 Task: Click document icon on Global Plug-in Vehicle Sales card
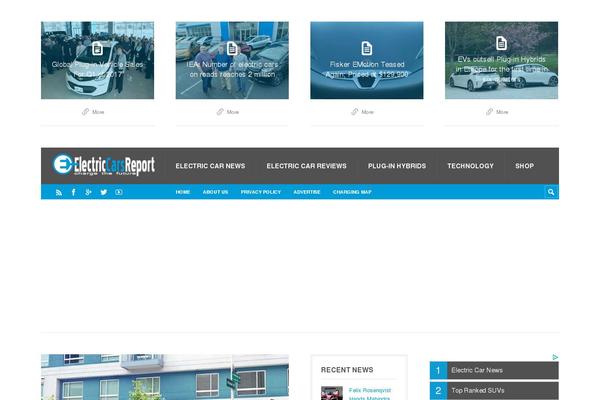(98, 49)
